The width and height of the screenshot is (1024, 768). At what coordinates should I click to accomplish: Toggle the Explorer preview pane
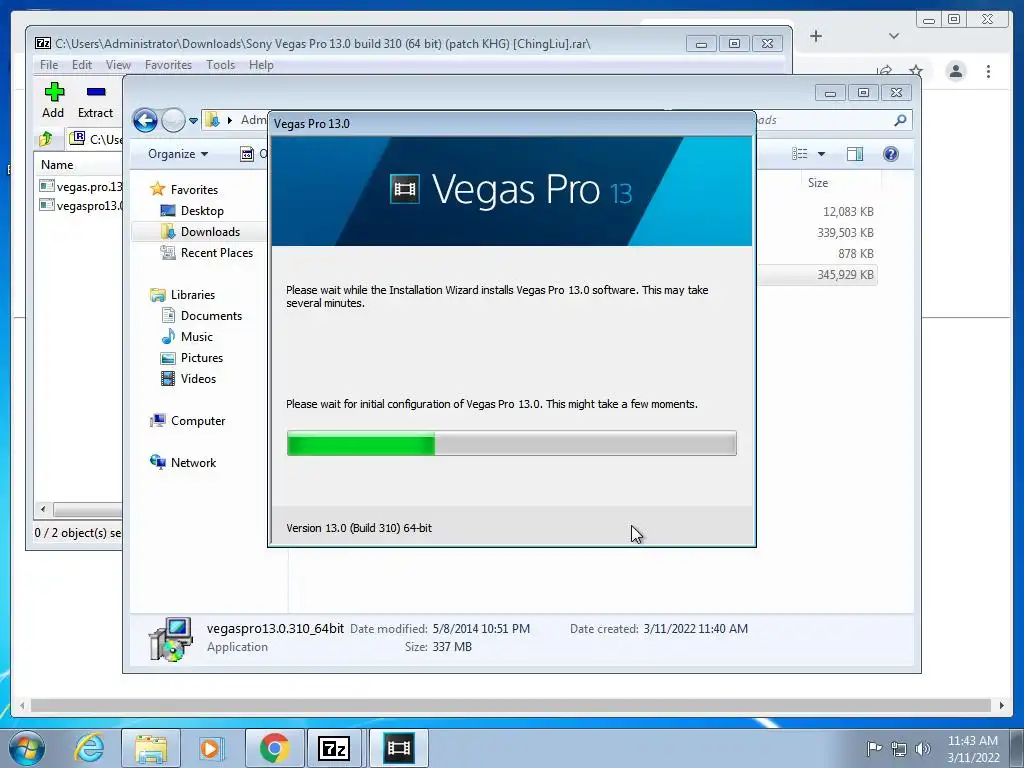854,153
